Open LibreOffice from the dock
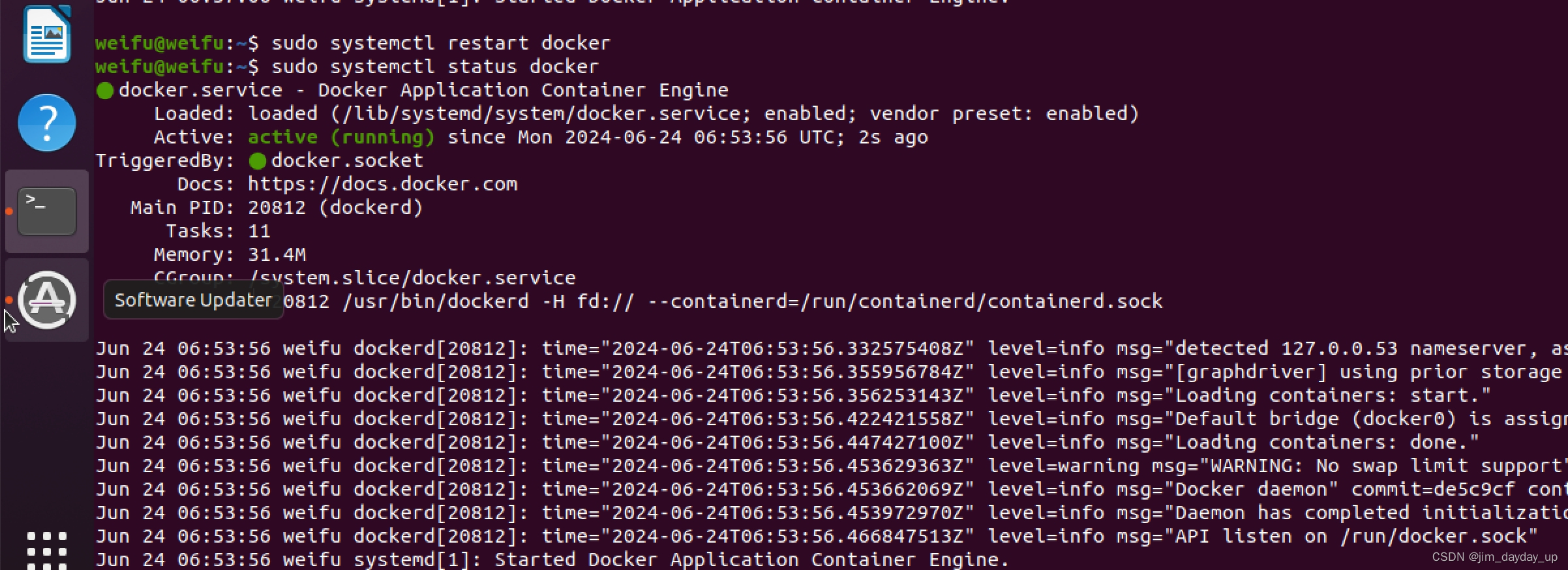Viewport: 1568px width, 570px height. tap(46, 35)
